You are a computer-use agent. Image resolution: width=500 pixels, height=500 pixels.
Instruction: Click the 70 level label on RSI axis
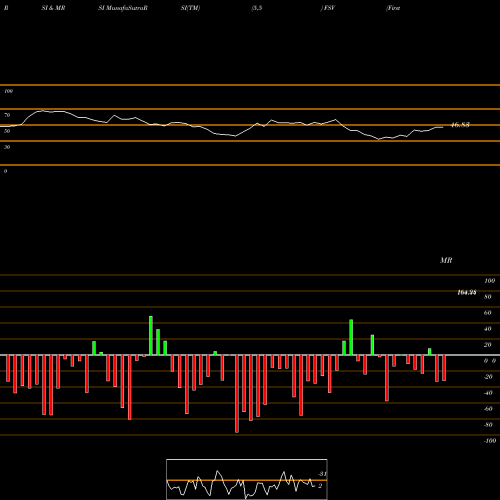[7, 115]
